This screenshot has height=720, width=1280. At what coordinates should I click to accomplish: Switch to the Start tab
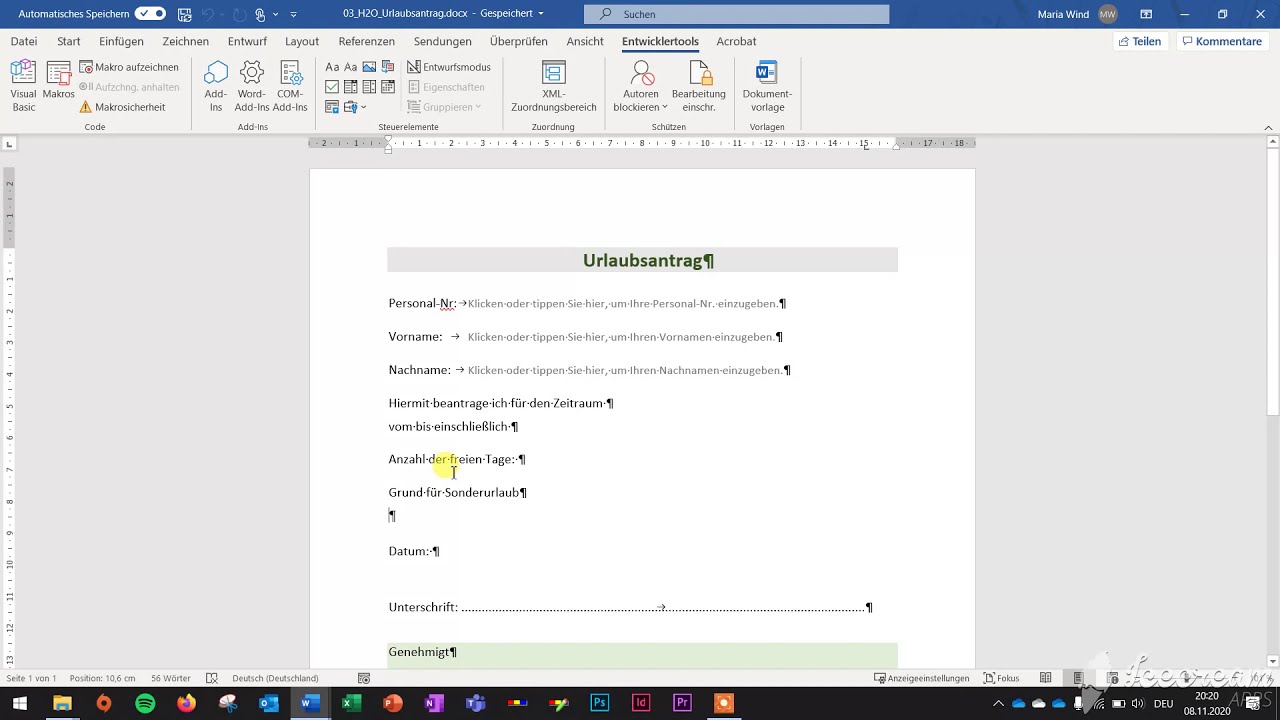tap(69, 41)
